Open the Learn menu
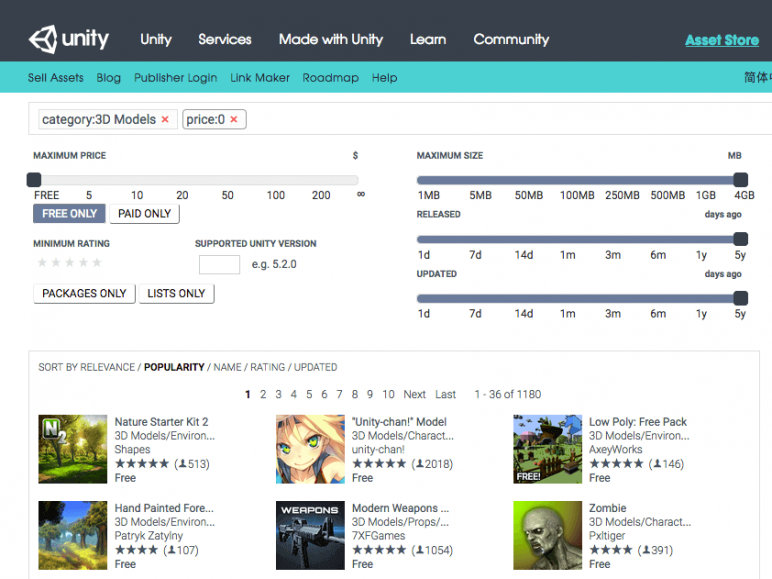Screen dimensions: 772x579 (x=428, y=39)
